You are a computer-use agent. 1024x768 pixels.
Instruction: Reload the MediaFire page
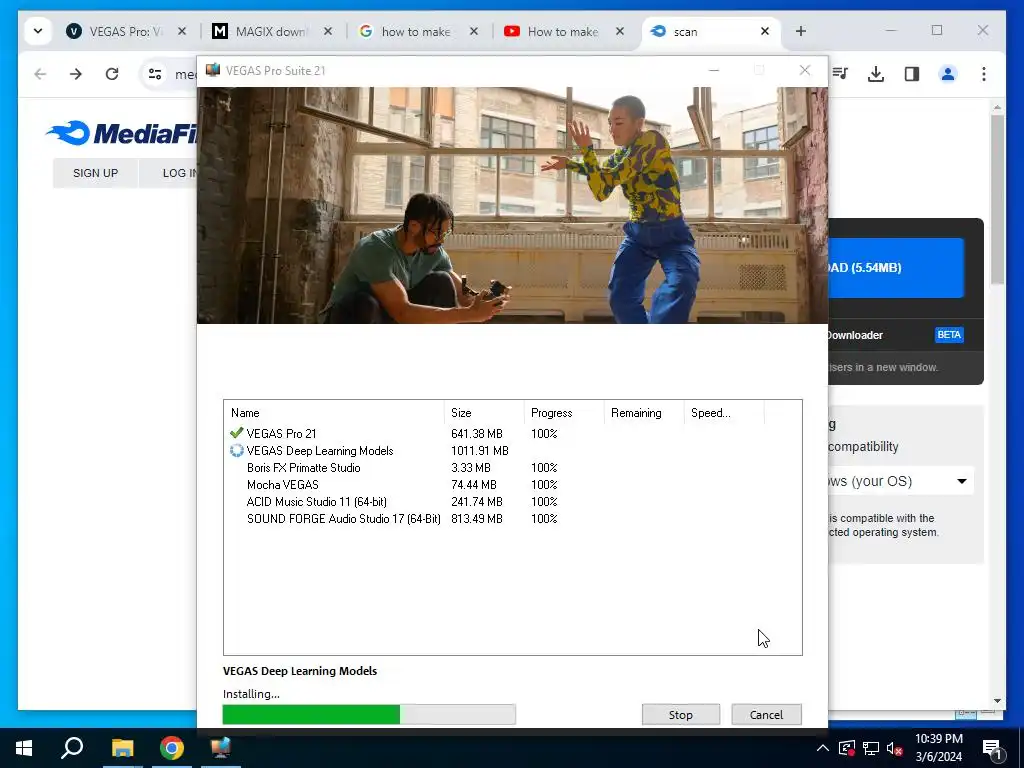tap(112, 74)
